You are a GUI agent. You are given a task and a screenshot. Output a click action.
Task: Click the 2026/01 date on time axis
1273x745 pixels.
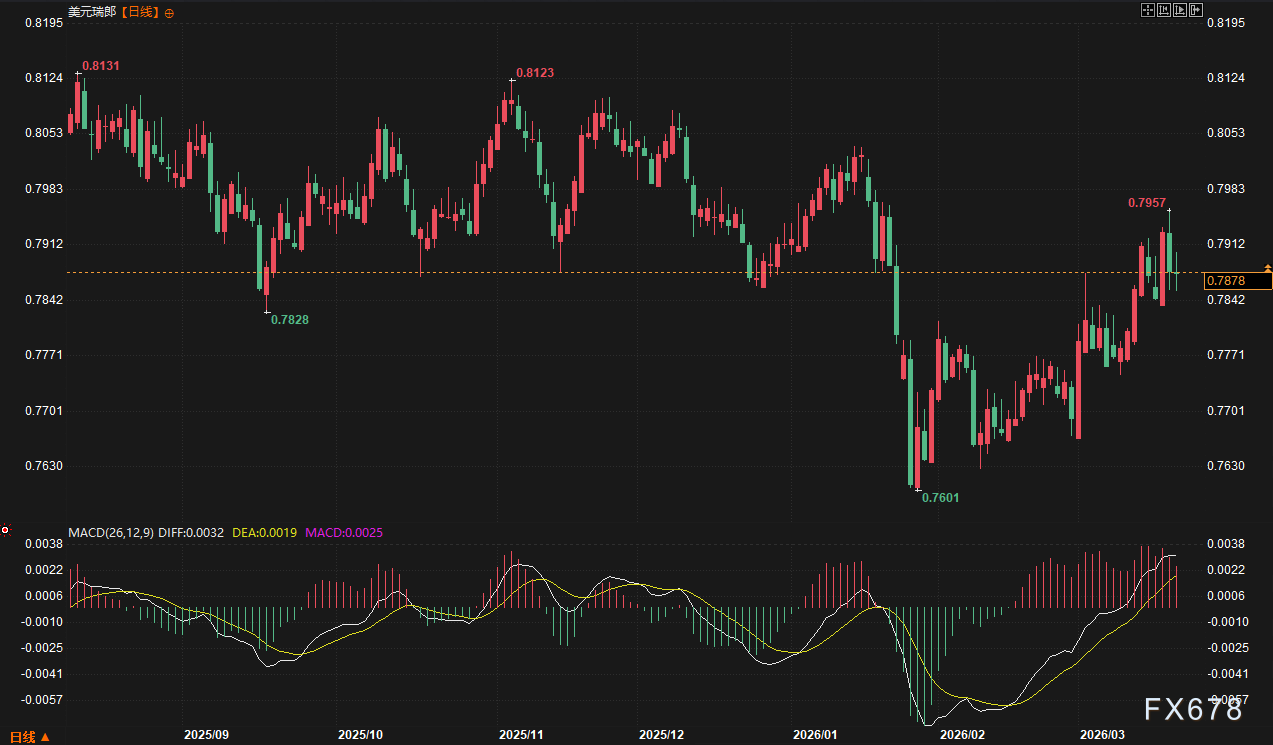coord(814,734)
